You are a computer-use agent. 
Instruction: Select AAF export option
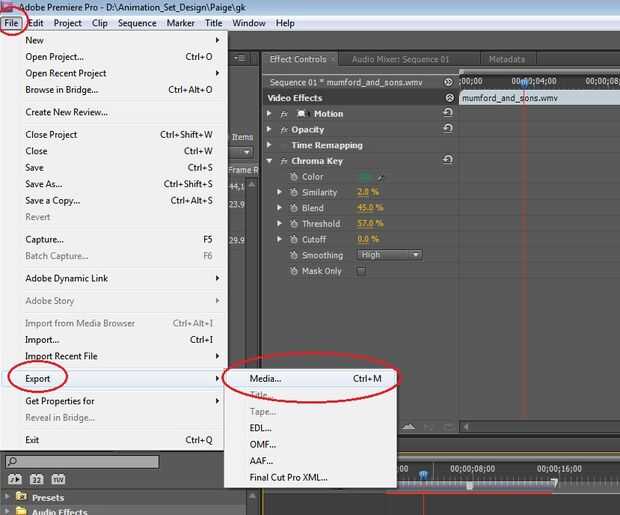(x=310, y=461)
